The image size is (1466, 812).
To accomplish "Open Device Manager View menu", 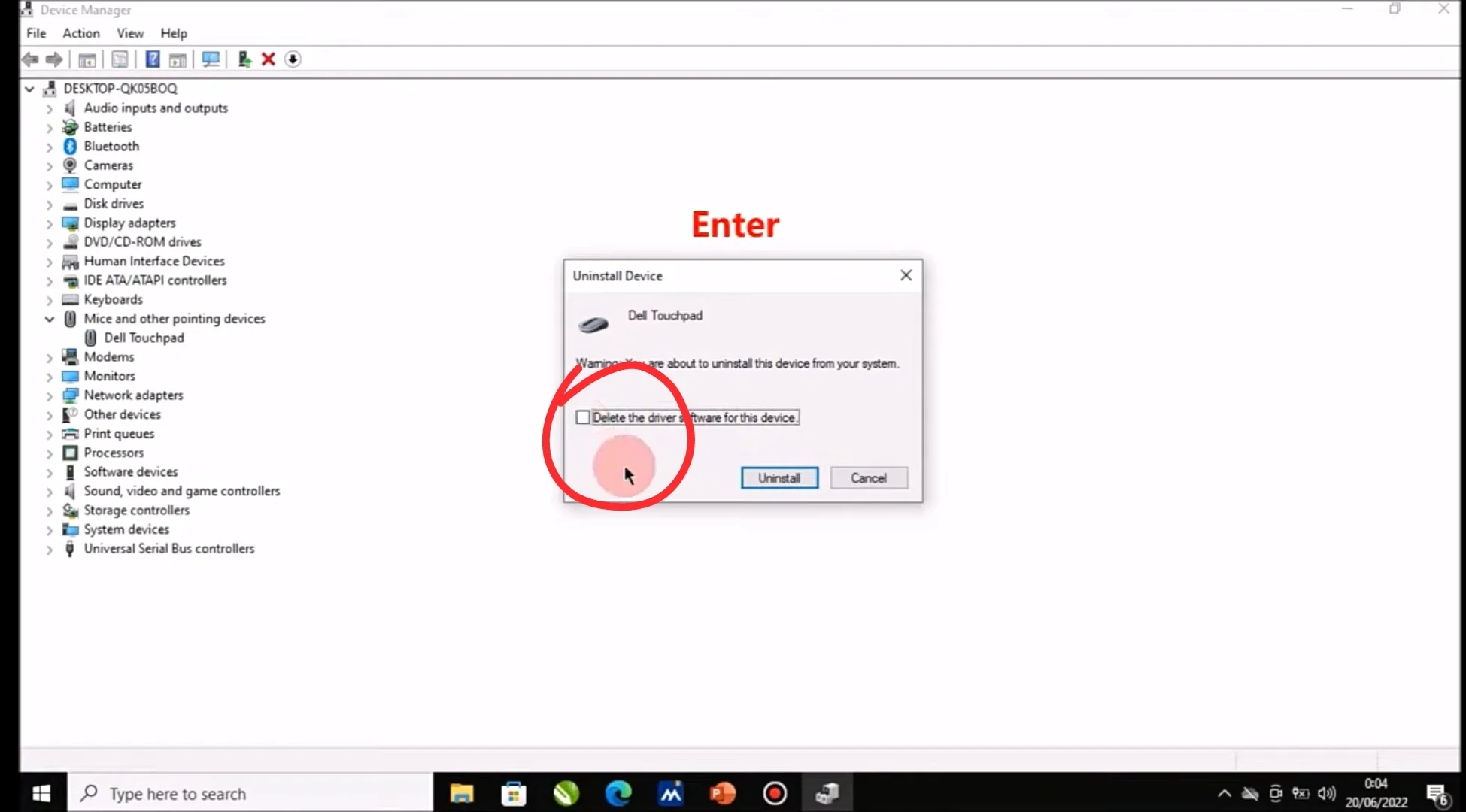I will coord(129,33).
